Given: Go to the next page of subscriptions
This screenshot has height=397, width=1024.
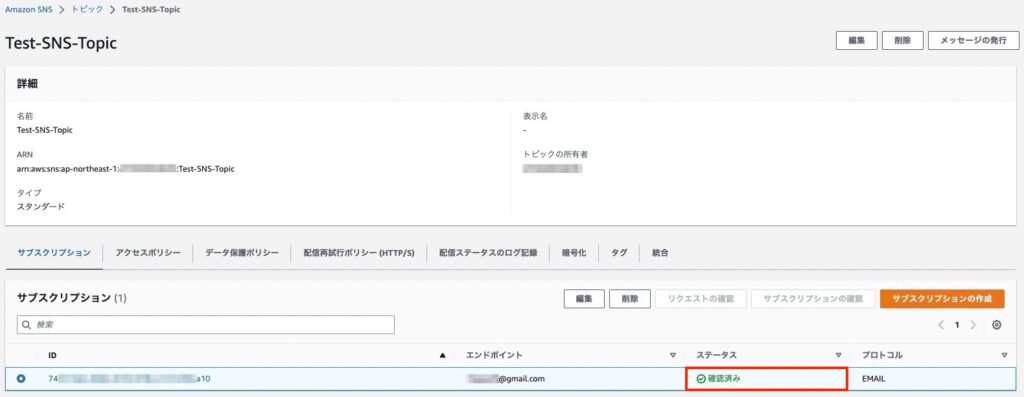Looking at the screenshot, I should point(973,325).
